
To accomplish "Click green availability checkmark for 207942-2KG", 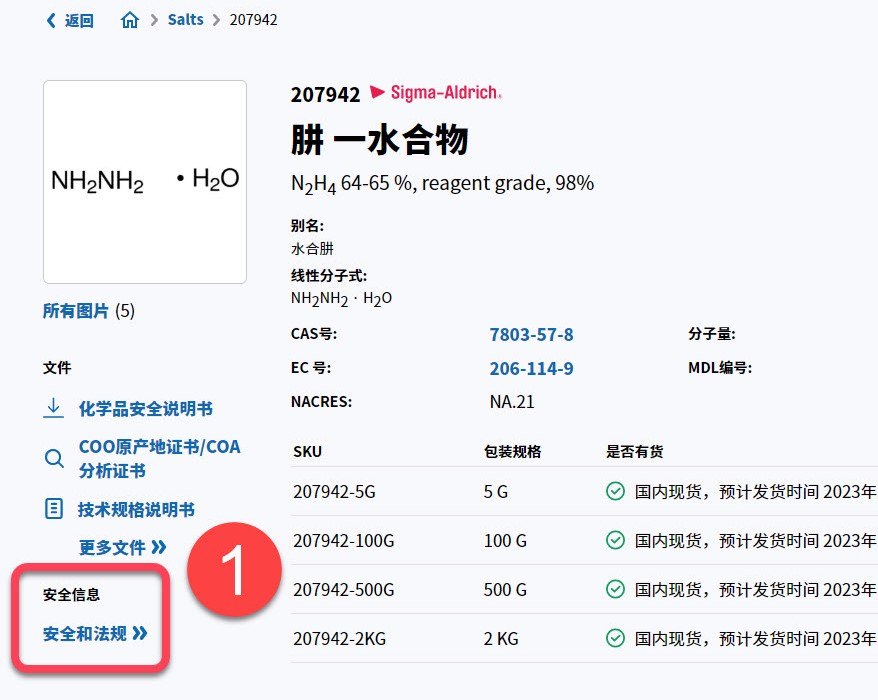I will pyautogui.click(x=615, y=638).
